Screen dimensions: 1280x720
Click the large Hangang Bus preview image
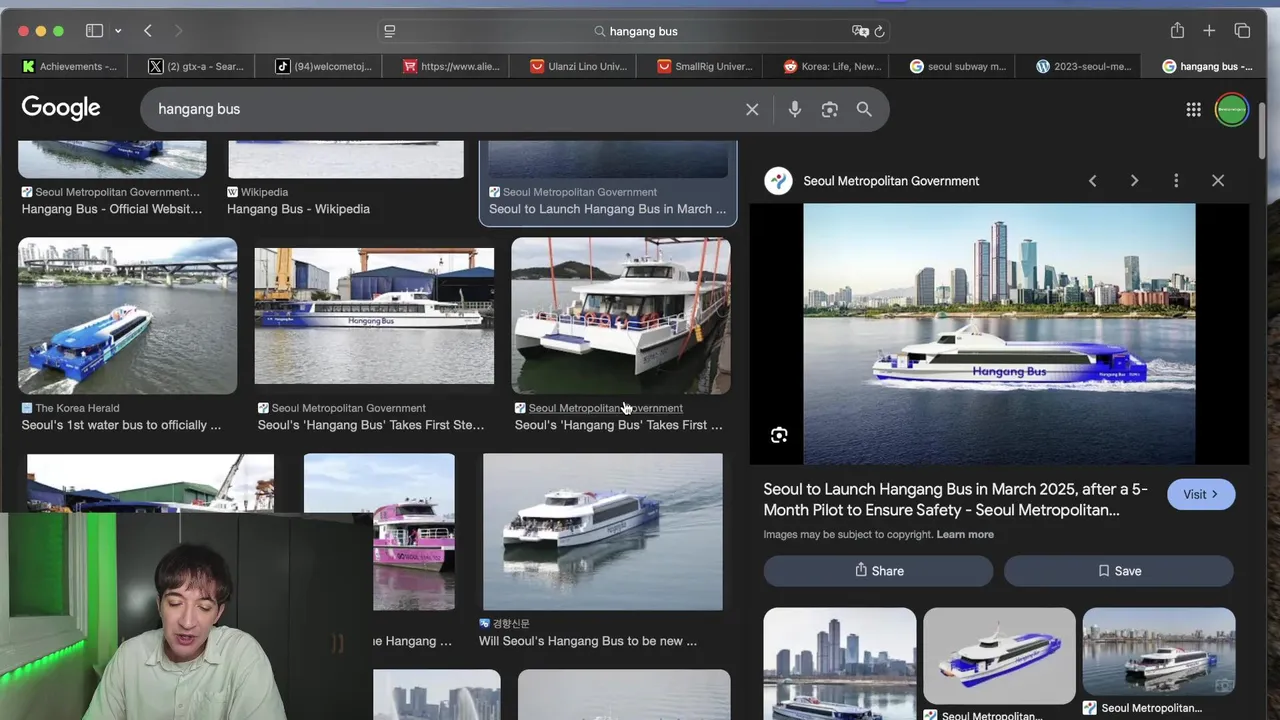tap(999, 334)
